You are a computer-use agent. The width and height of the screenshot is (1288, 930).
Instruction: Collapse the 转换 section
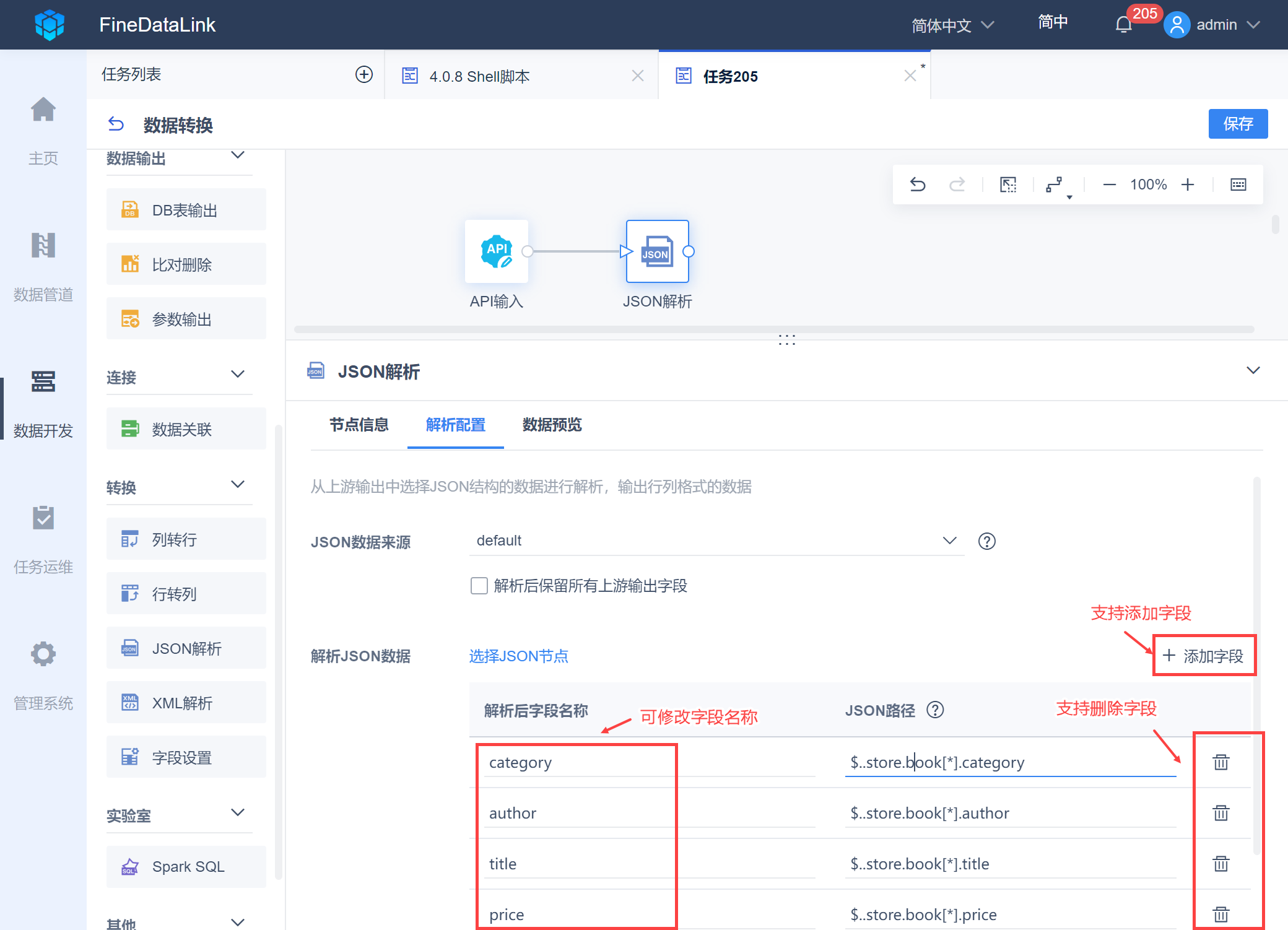tap(238, 485)
